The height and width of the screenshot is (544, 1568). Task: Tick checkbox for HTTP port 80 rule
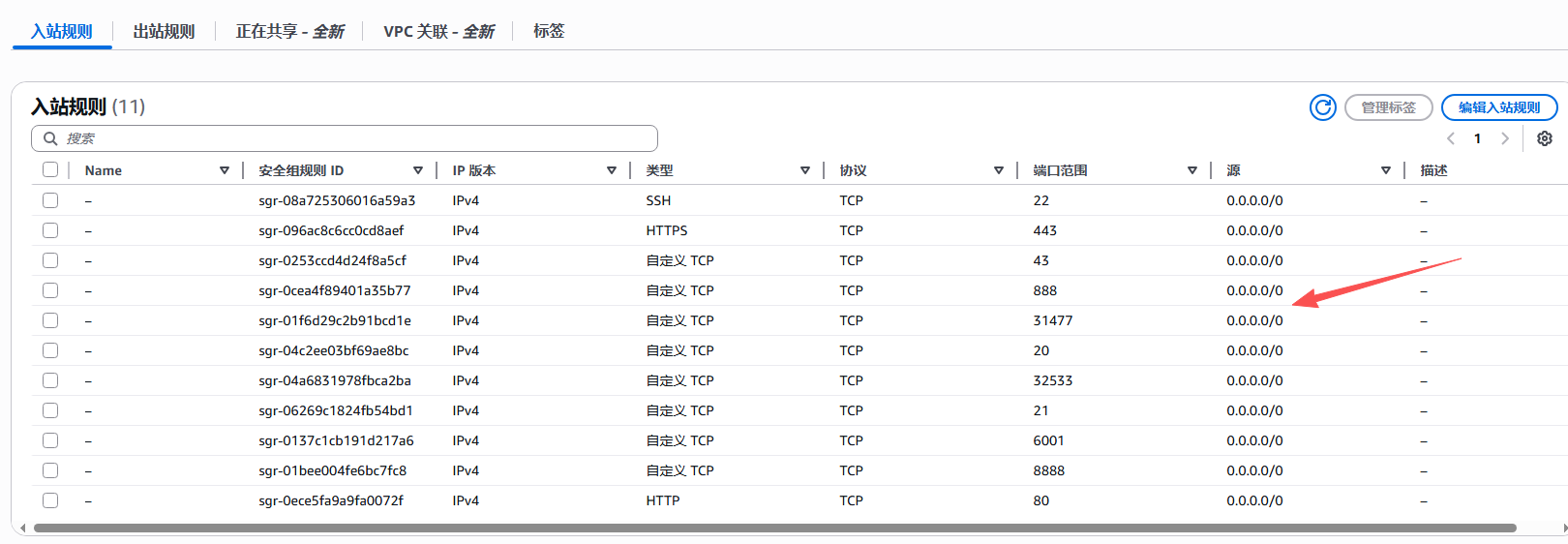pos(50,500)
